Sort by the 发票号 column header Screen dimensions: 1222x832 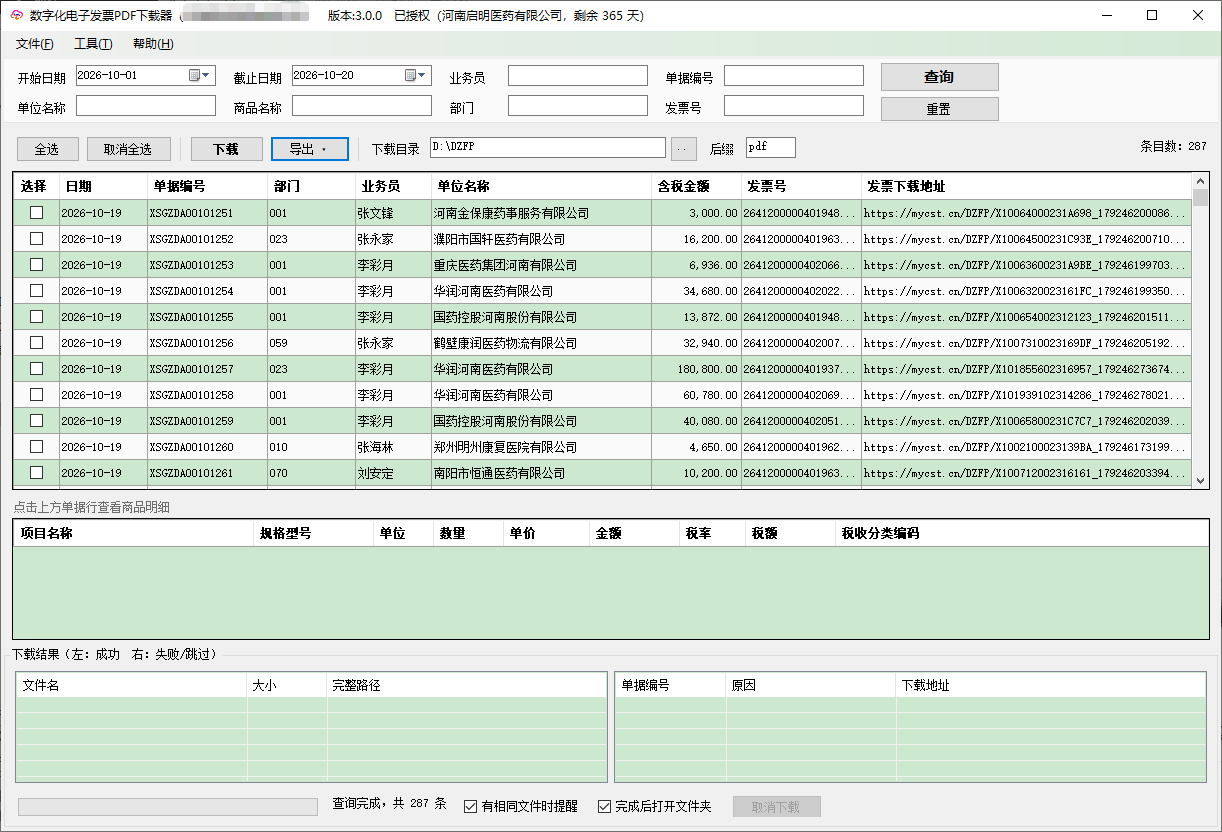point(801,187)
